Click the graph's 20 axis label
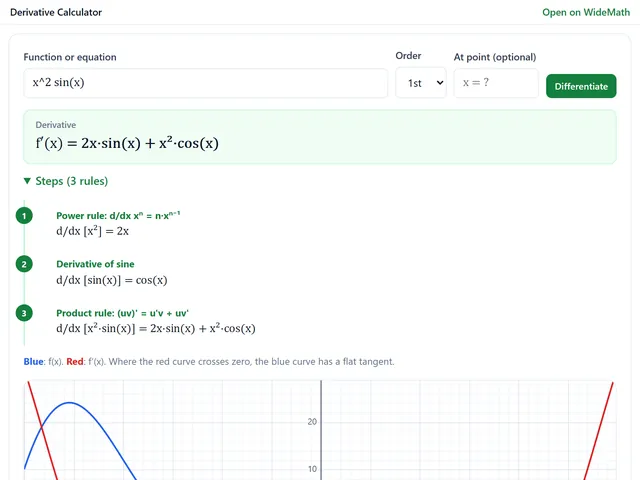This screenshot has width=640, height=480. (x=312, y=422)
